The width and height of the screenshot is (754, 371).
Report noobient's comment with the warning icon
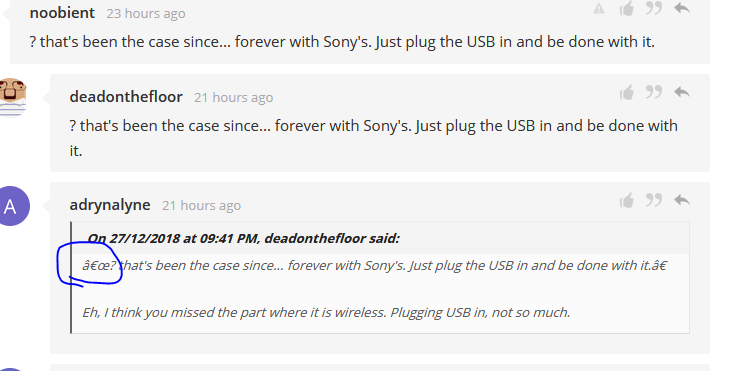pyautogui.click(x=599, y=8)
